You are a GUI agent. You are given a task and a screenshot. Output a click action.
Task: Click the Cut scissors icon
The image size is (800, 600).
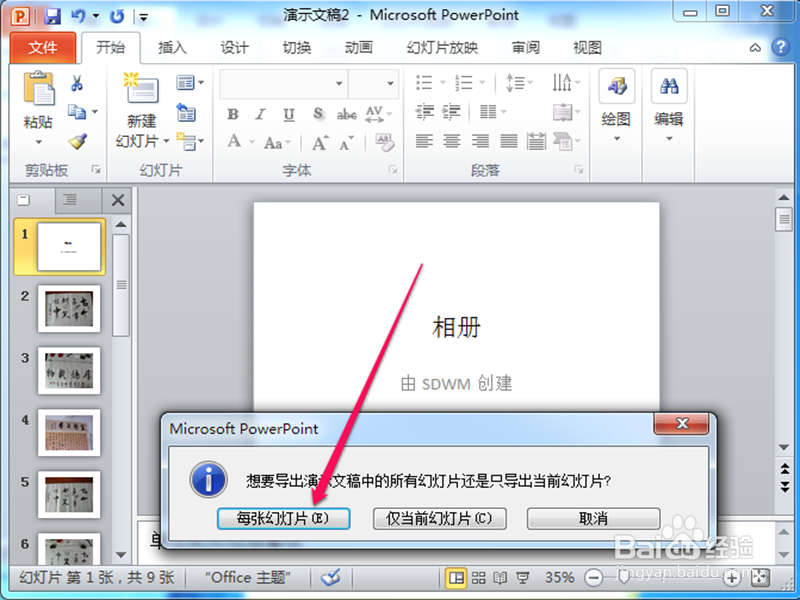[77, 83]
